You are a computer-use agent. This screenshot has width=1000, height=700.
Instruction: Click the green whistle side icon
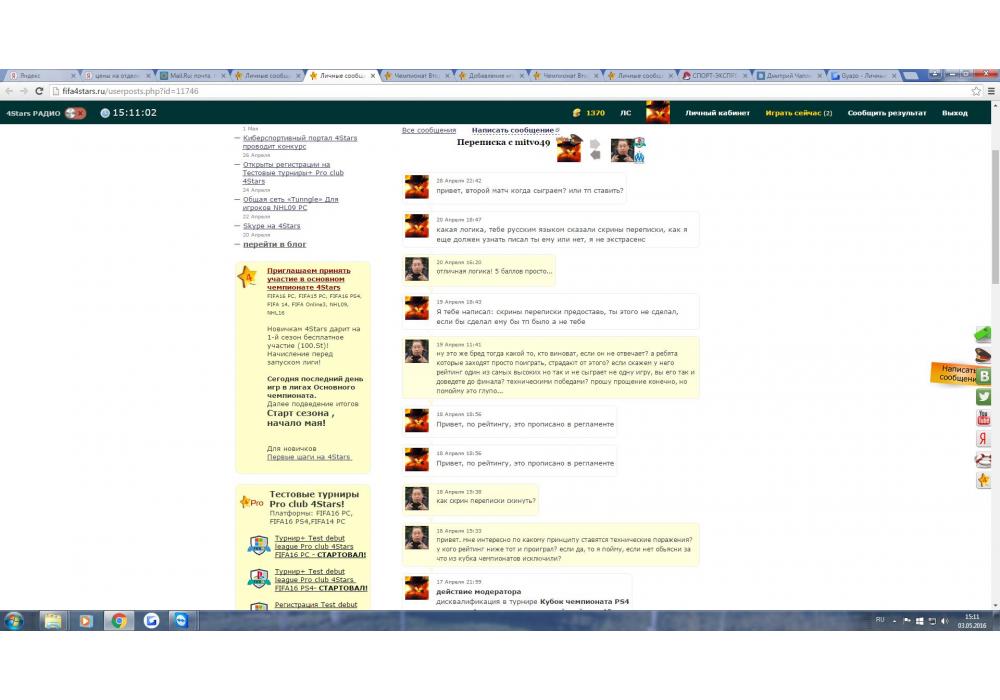point(984,334)
